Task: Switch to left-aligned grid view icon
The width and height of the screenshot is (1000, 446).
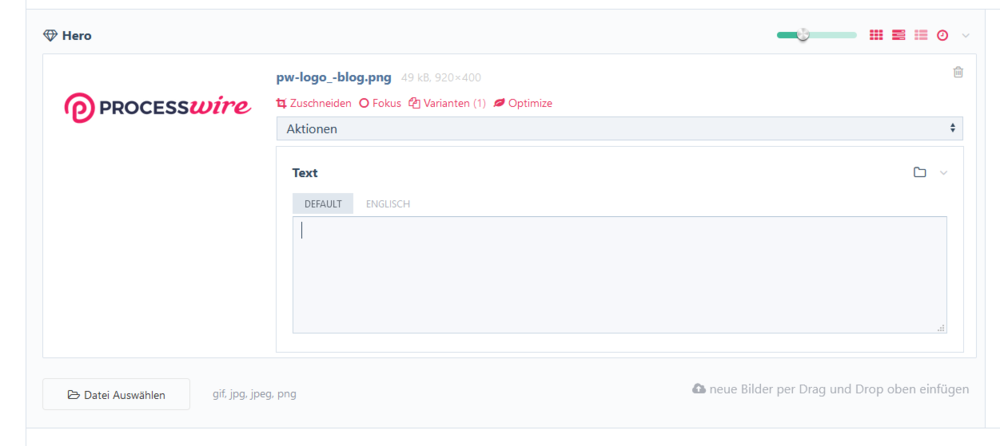Action: click(899, 35)
